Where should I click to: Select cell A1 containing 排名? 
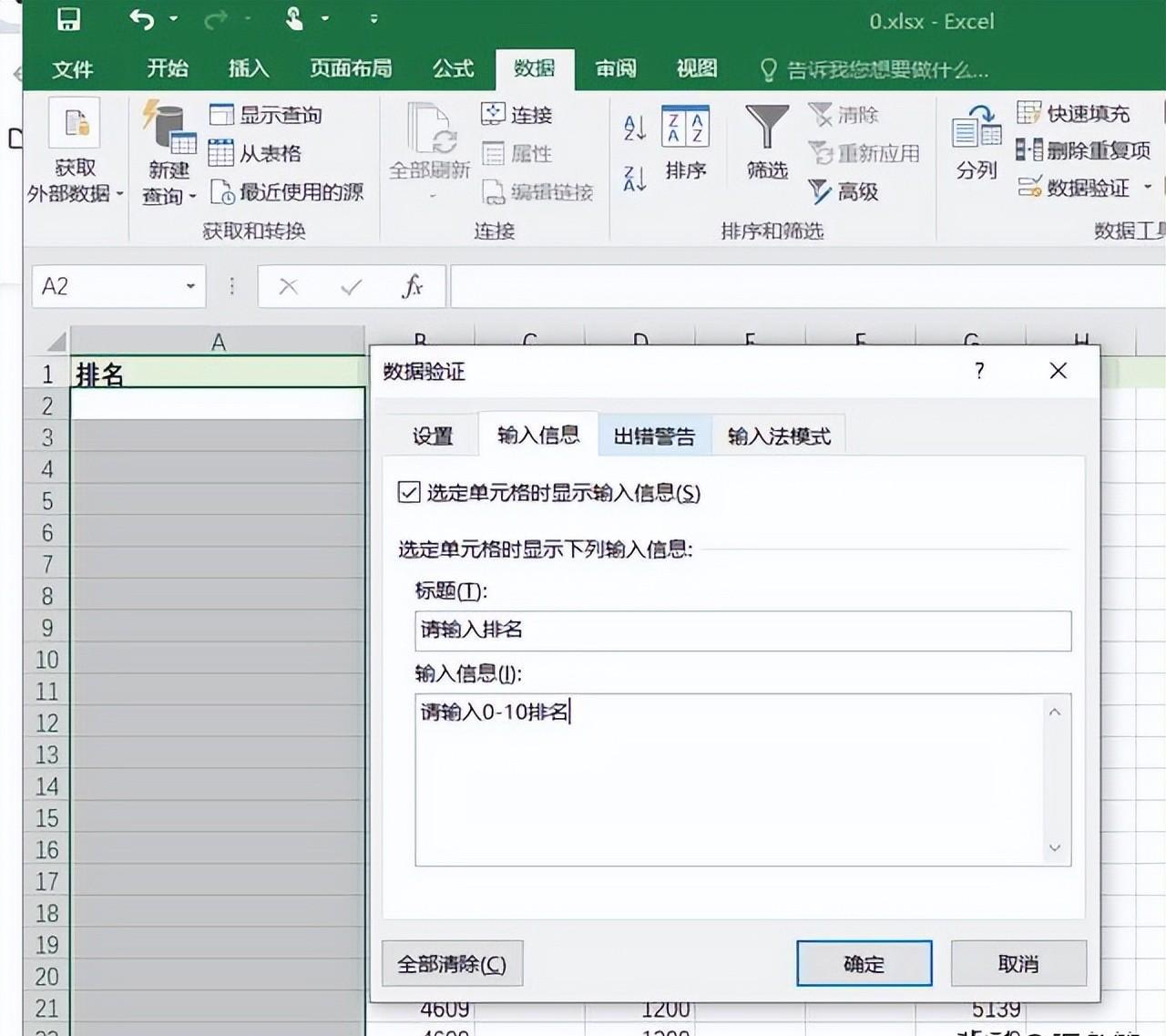click(x=218, y=373)
